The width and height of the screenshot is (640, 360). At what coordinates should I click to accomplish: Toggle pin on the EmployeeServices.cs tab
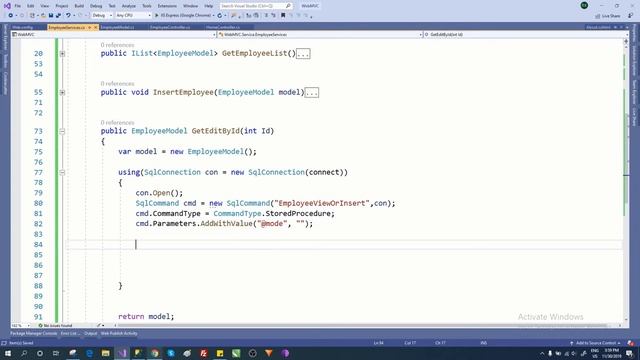tap(89, 27)
